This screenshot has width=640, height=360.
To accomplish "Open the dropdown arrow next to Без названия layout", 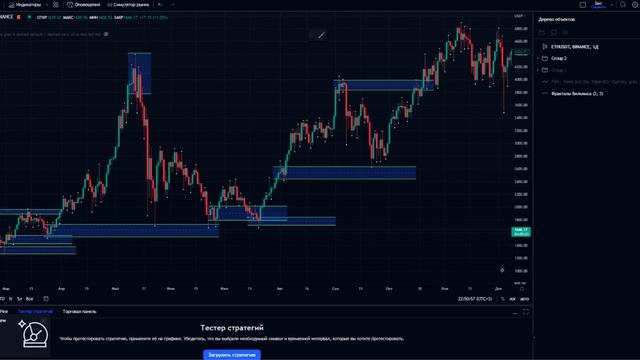I will click(x=611, y=5).
